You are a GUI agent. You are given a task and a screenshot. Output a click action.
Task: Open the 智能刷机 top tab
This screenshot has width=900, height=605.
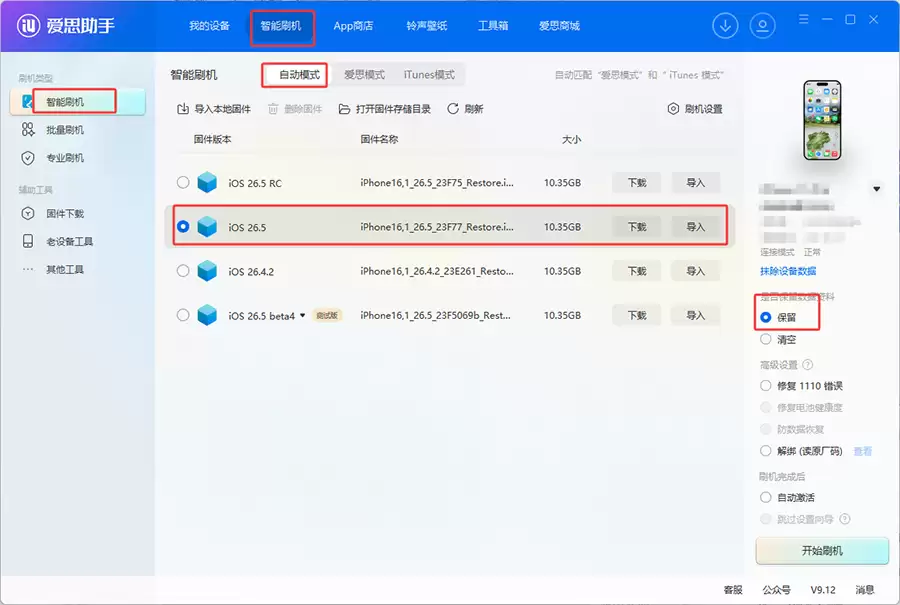pos(281,26)
